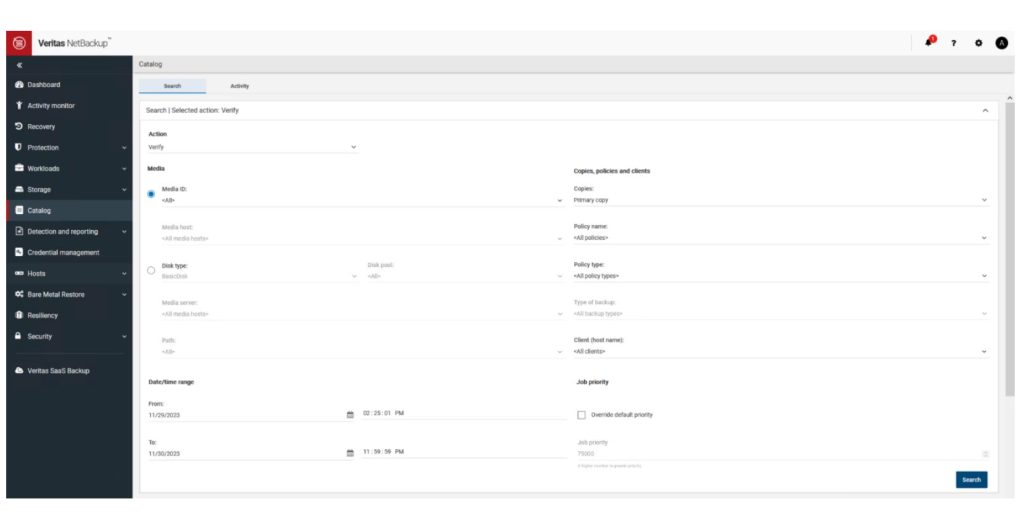
Task: Expand the Workloads submenu chevron
Action: pos(124,168)
